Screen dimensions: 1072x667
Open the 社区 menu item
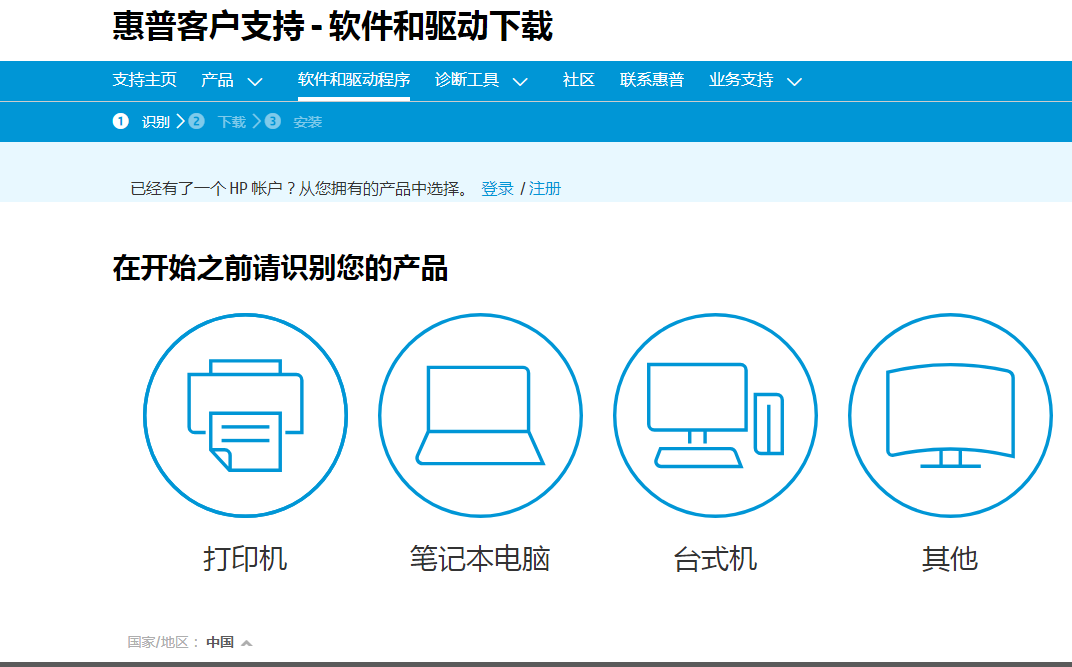(x=578, y=81)
